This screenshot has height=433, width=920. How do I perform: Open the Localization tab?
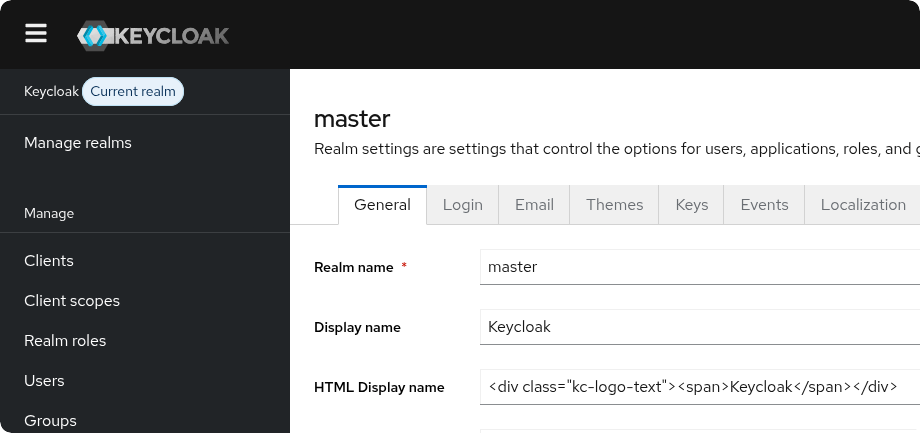click(x=862, y=205)
